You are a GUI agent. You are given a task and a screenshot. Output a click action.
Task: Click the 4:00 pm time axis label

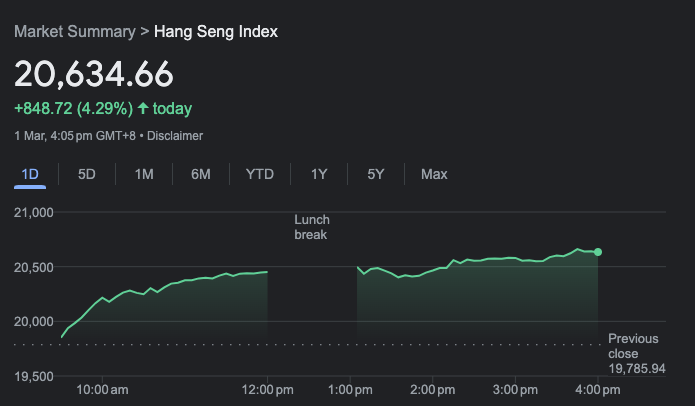pyautogui.click(x=597, y=388)
